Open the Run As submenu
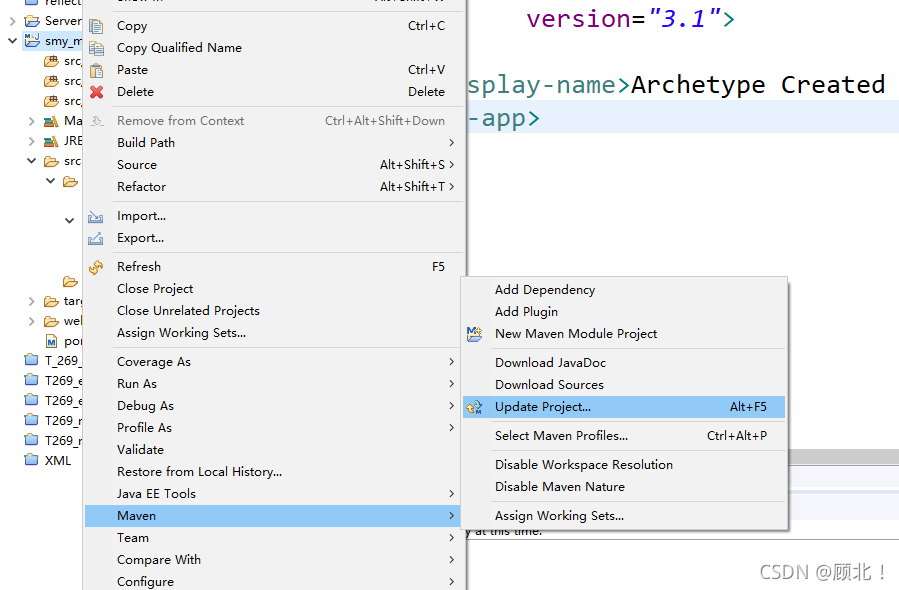The image size is (899, 590). pyautogui.click(x=273, y=384)
